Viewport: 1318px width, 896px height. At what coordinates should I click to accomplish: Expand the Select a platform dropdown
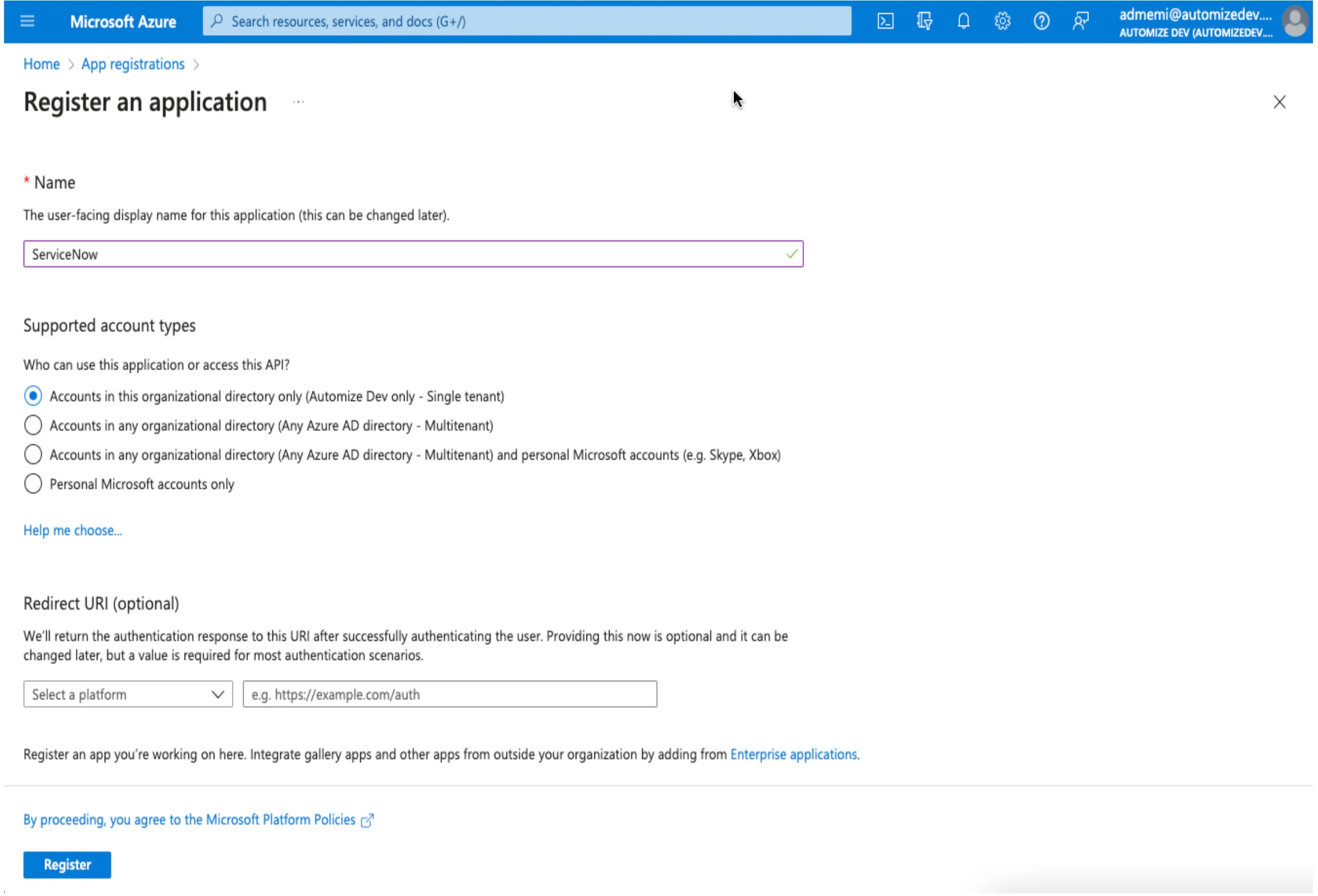[x=128, y=695]
